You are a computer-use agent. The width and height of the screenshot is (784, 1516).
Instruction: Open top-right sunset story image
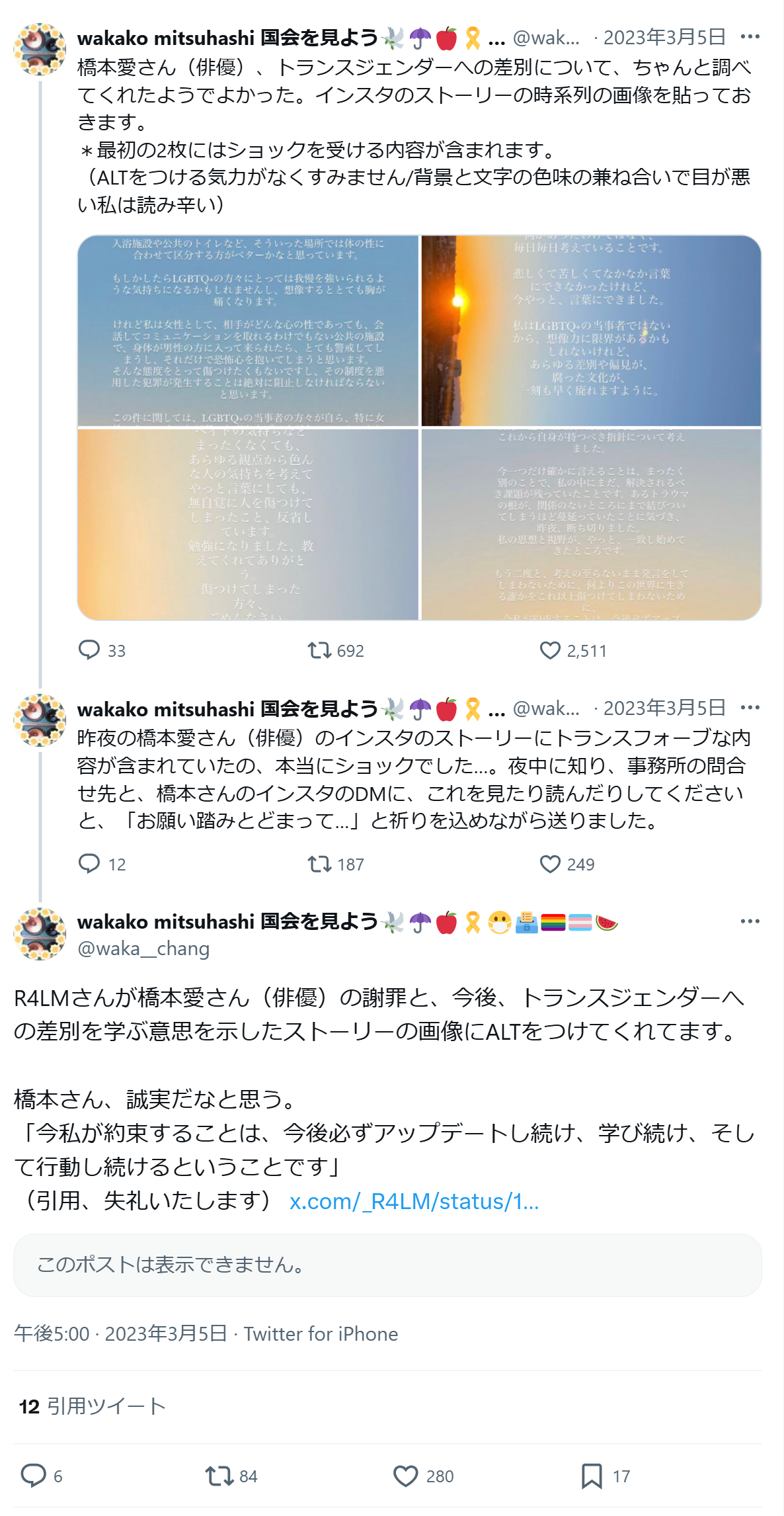(x=591, y=331)
